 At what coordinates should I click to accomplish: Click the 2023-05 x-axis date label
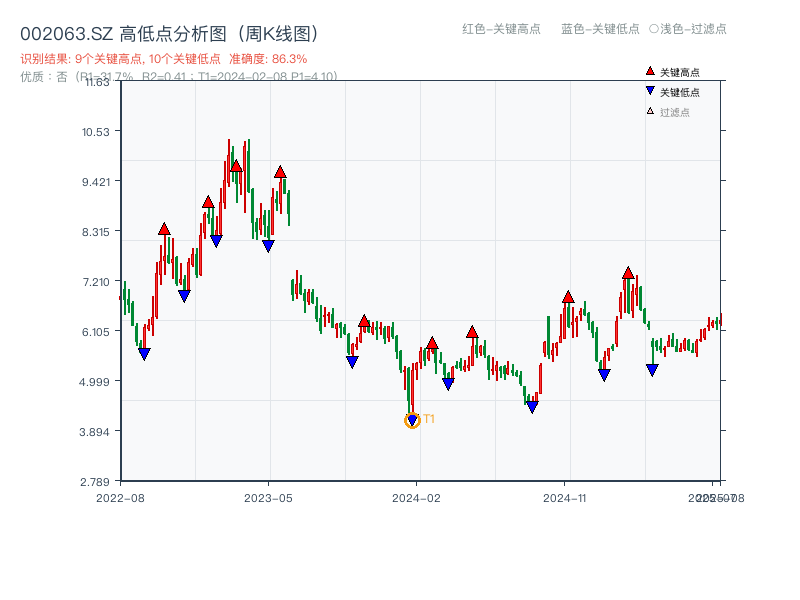click(268, 498)
